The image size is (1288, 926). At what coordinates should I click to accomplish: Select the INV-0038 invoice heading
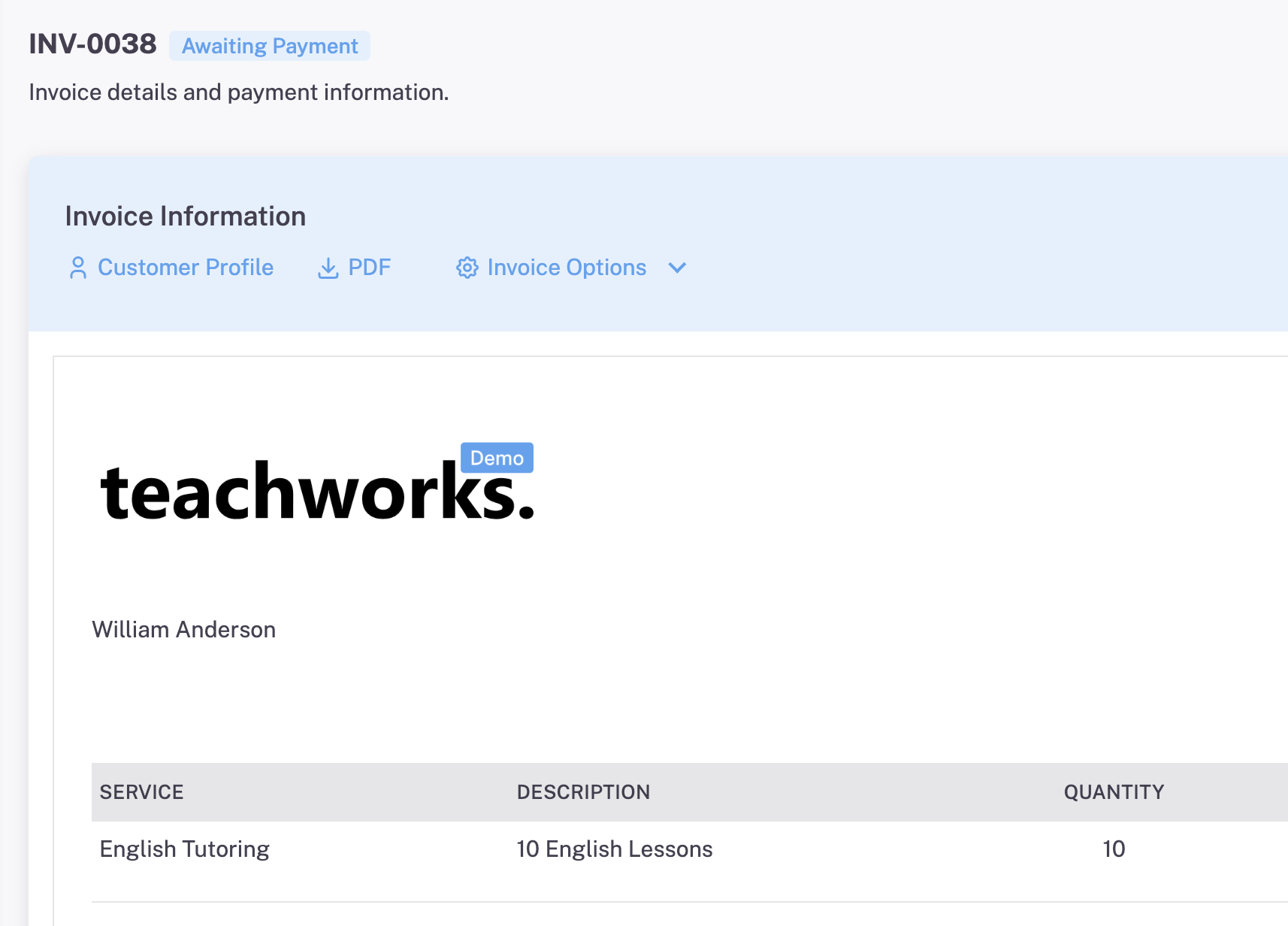click(x=92, y=44)
